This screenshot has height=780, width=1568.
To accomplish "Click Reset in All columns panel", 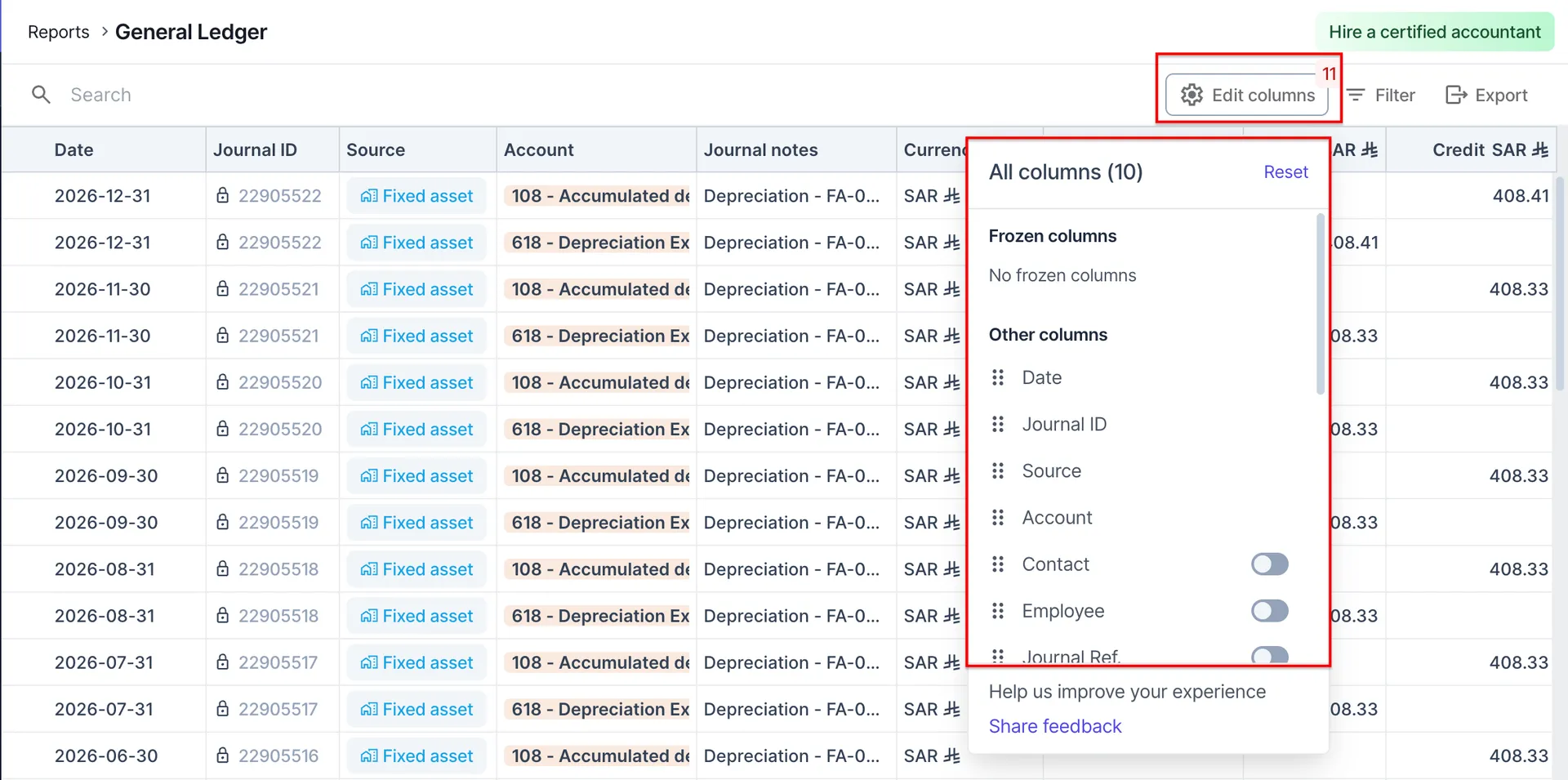I will point(1285,172).
